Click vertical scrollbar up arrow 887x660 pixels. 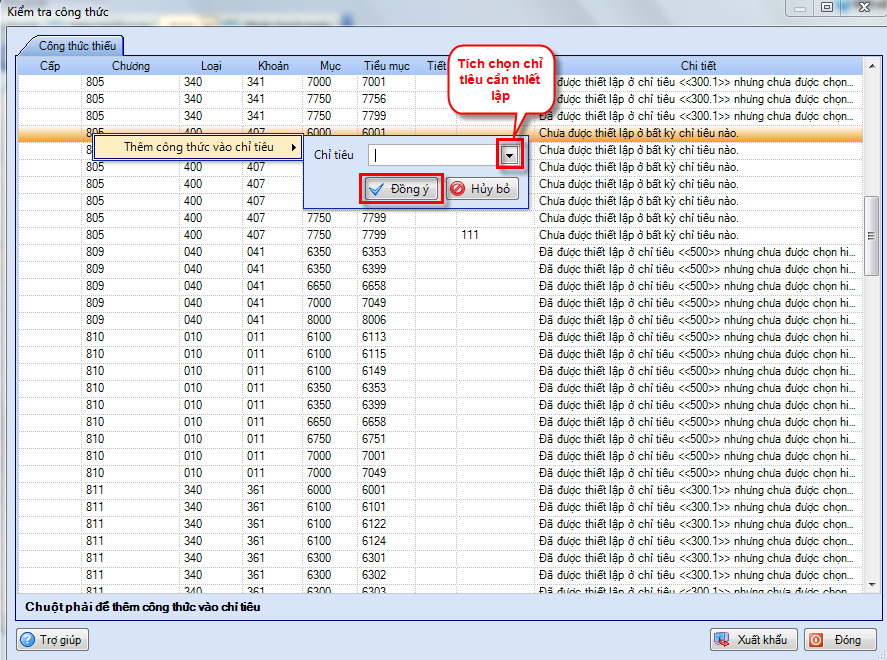(872, 64)
